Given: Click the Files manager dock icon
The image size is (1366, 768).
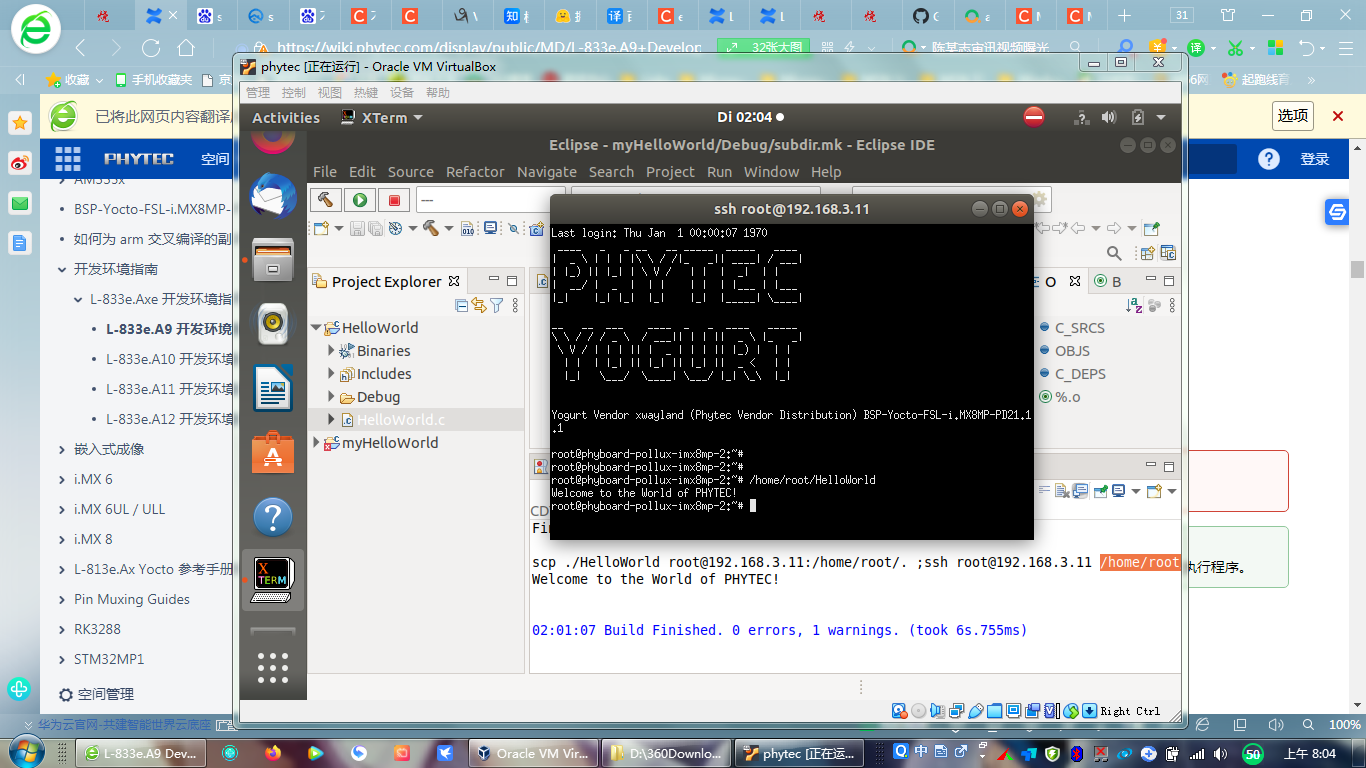Looking at the screenshot, I should 273,259.
